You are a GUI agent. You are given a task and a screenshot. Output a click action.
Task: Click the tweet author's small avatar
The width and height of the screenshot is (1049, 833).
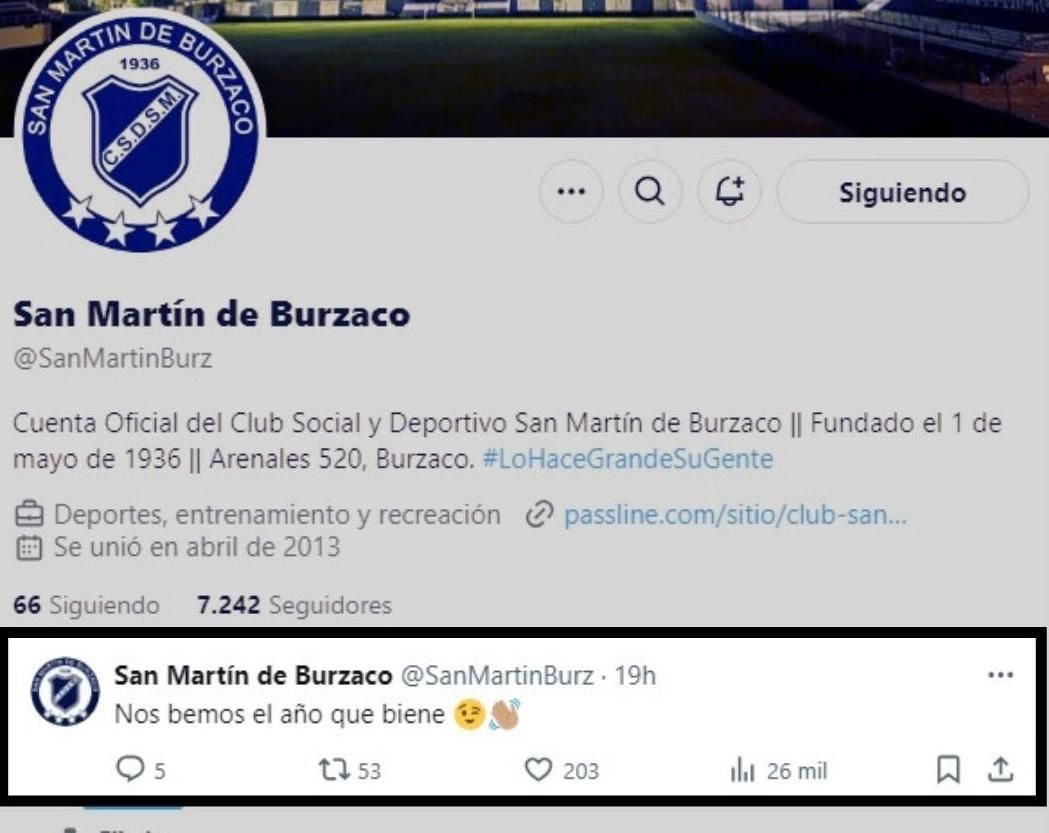pos(65,690)
